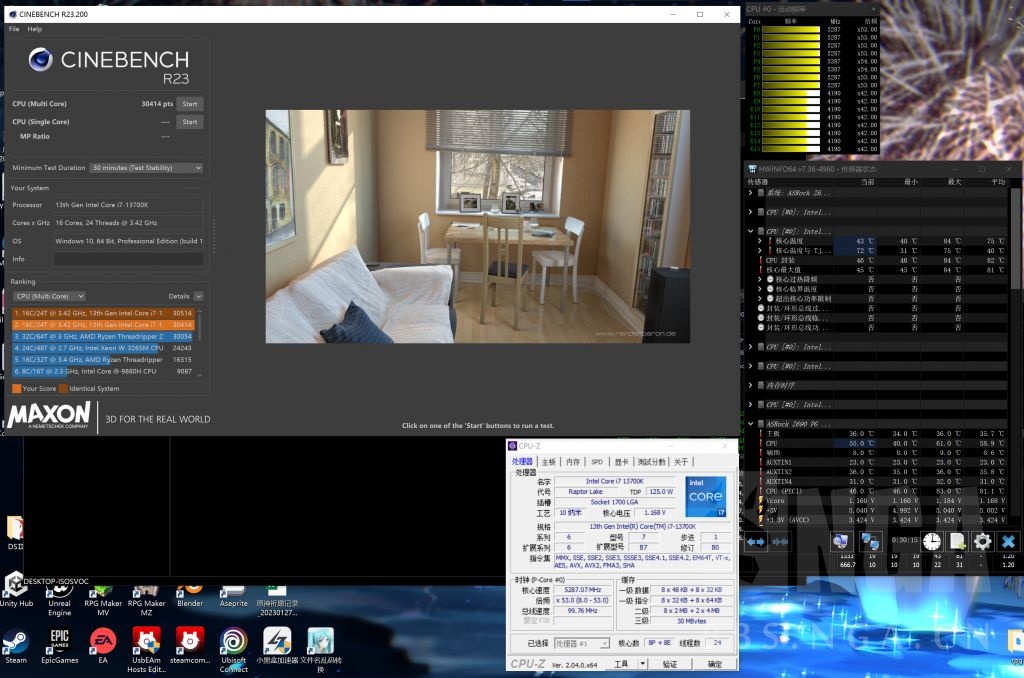Viewport: 1024px width, 678px height.
Task: Open Minimum Test Duration dropdown
Action: (146, 168)
